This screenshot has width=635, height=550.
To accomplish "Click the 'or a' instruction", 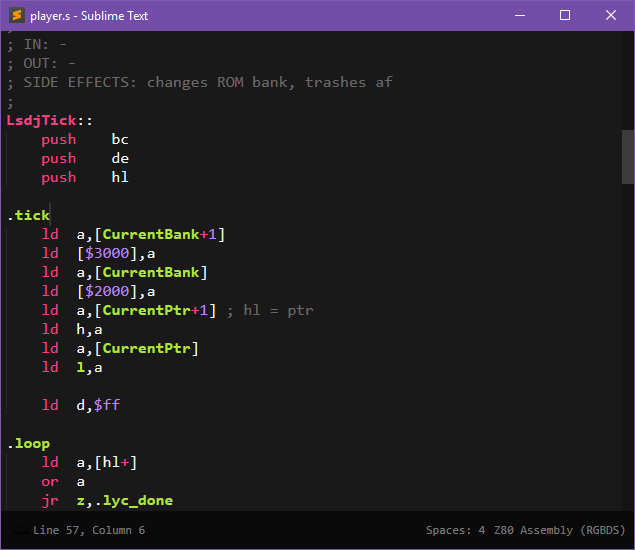I will click(63, 482).
